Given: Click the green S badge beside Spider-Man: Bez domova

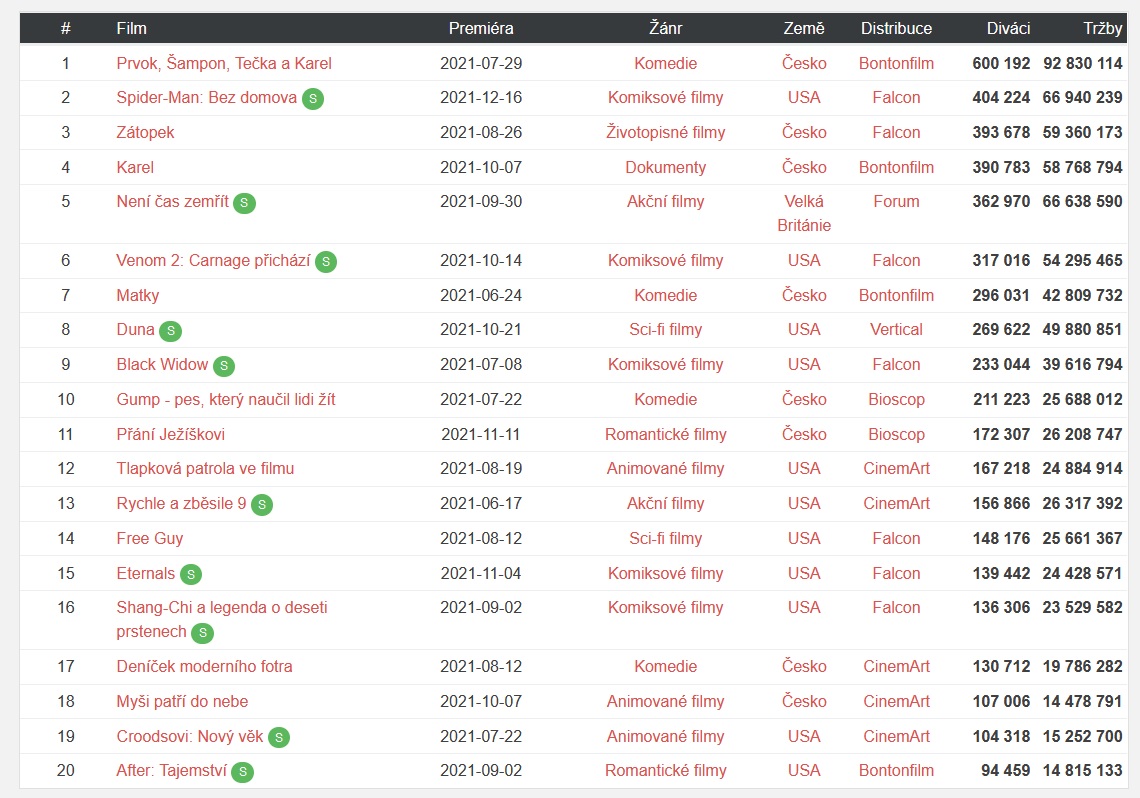Looking at the screenshot, I should (x=313, y=99).
